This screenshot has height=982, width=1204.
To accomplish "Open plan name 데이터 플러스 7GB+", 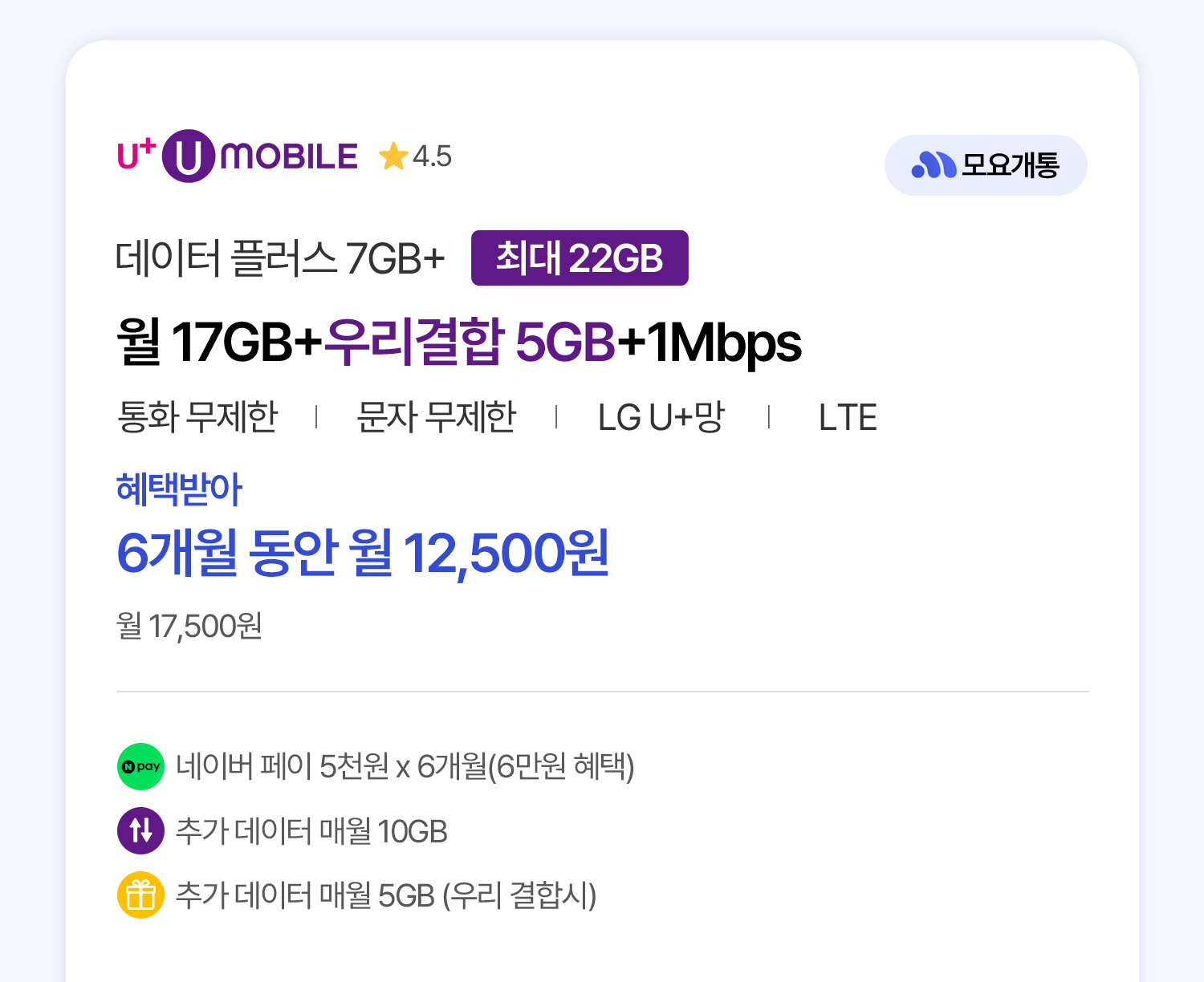I will click(279, 258).
